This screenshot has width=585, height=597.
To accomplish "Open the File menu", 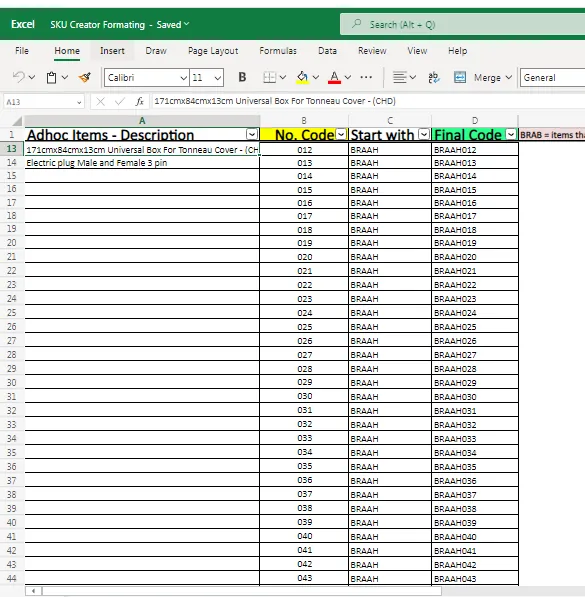I will tap(22, 51).
